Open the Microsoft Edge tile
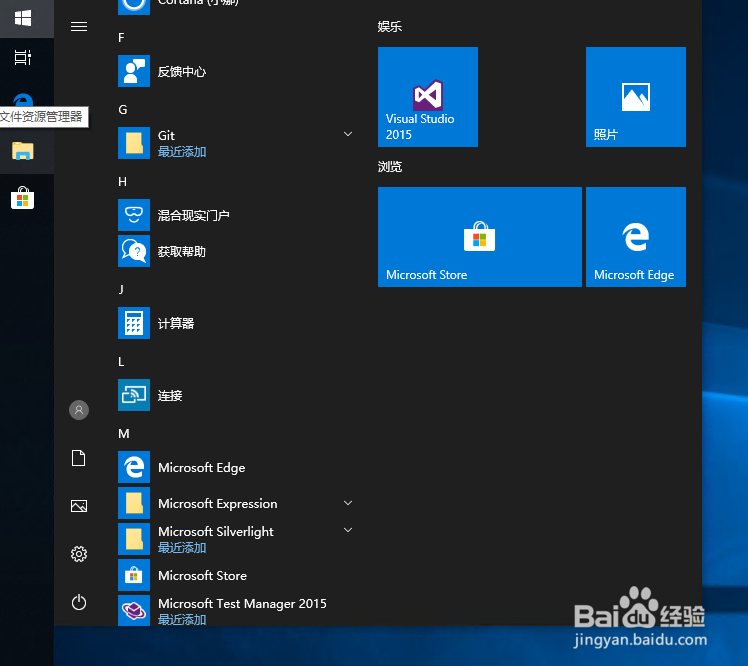Viewport: 748px width, 666px height. 636,237
